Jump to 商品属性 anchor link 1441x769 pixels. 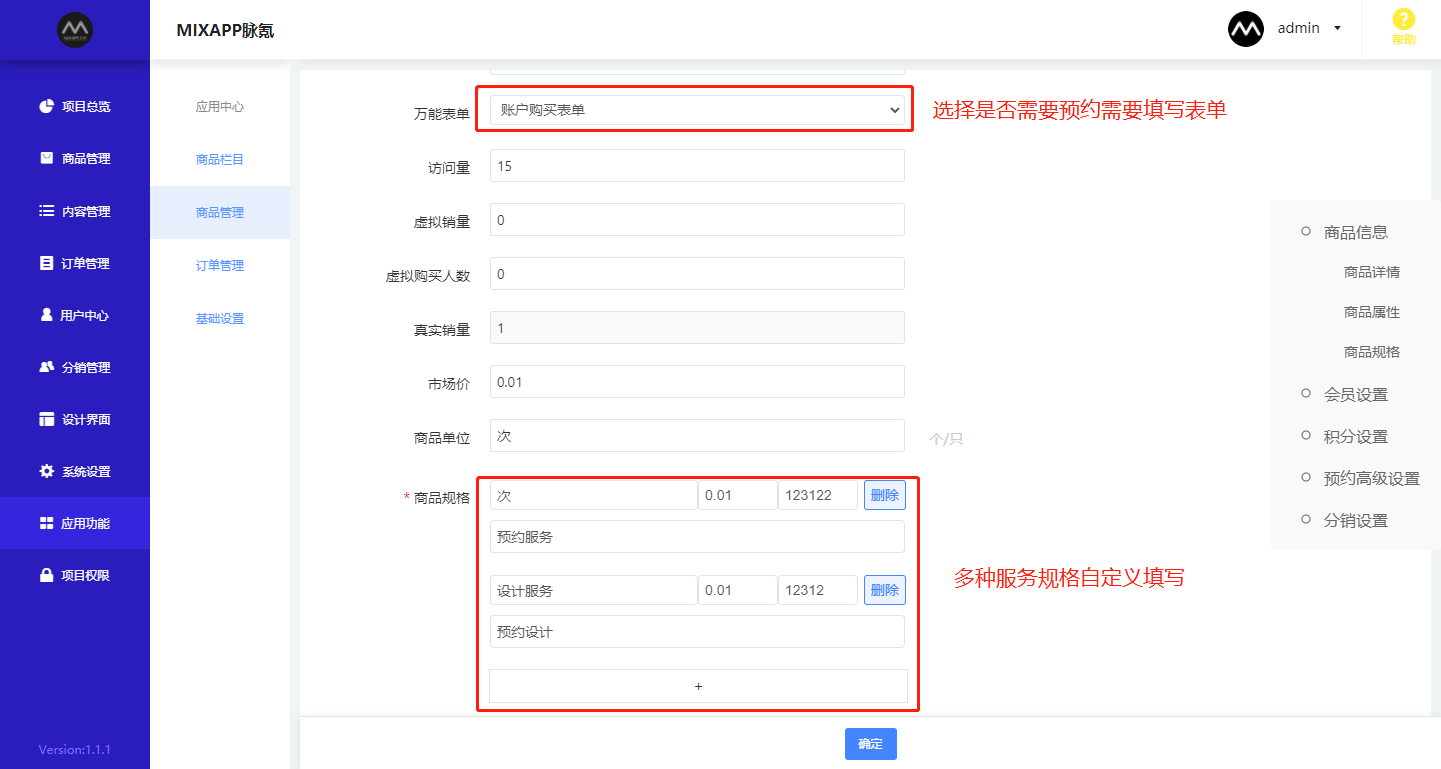[1372, 312]
